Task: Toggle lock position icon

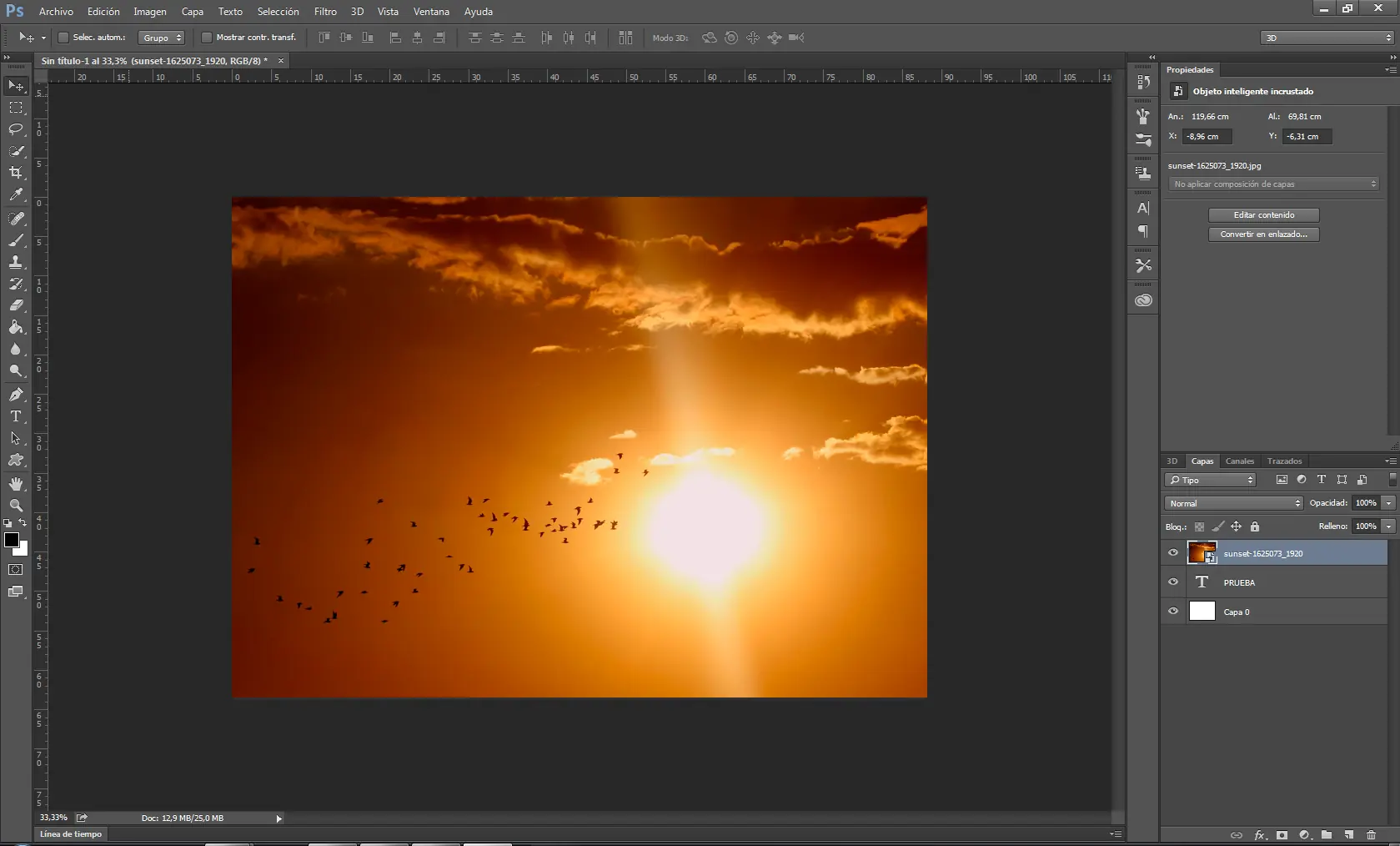Action: coord(1236,526)
